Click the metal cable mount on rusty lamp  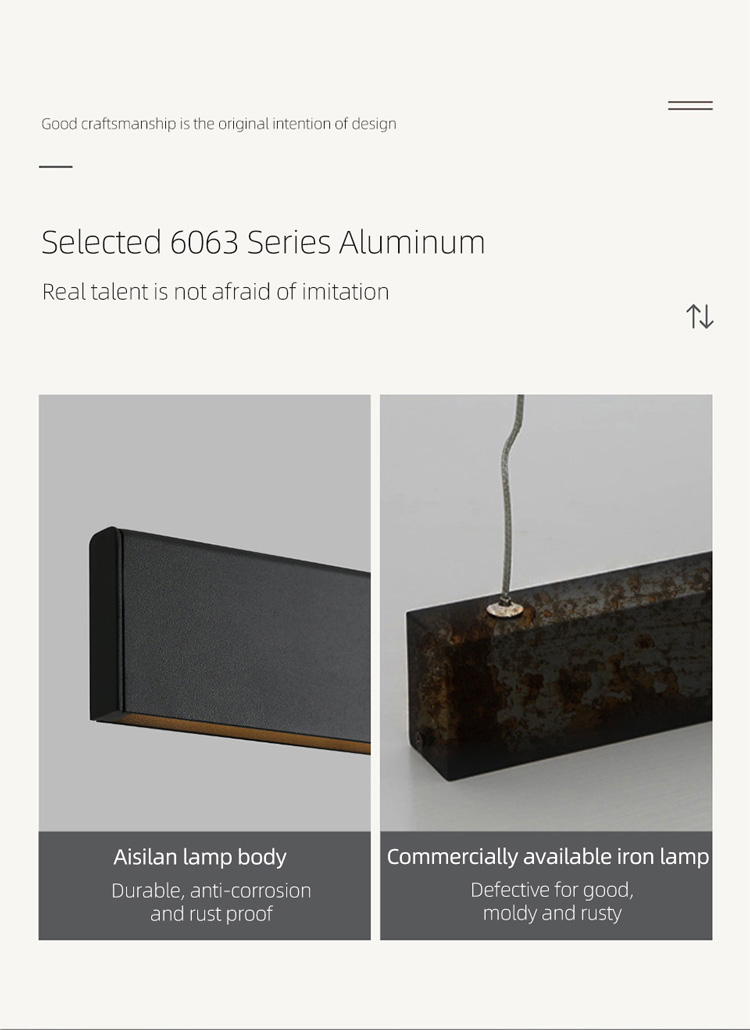pos(505,609)
